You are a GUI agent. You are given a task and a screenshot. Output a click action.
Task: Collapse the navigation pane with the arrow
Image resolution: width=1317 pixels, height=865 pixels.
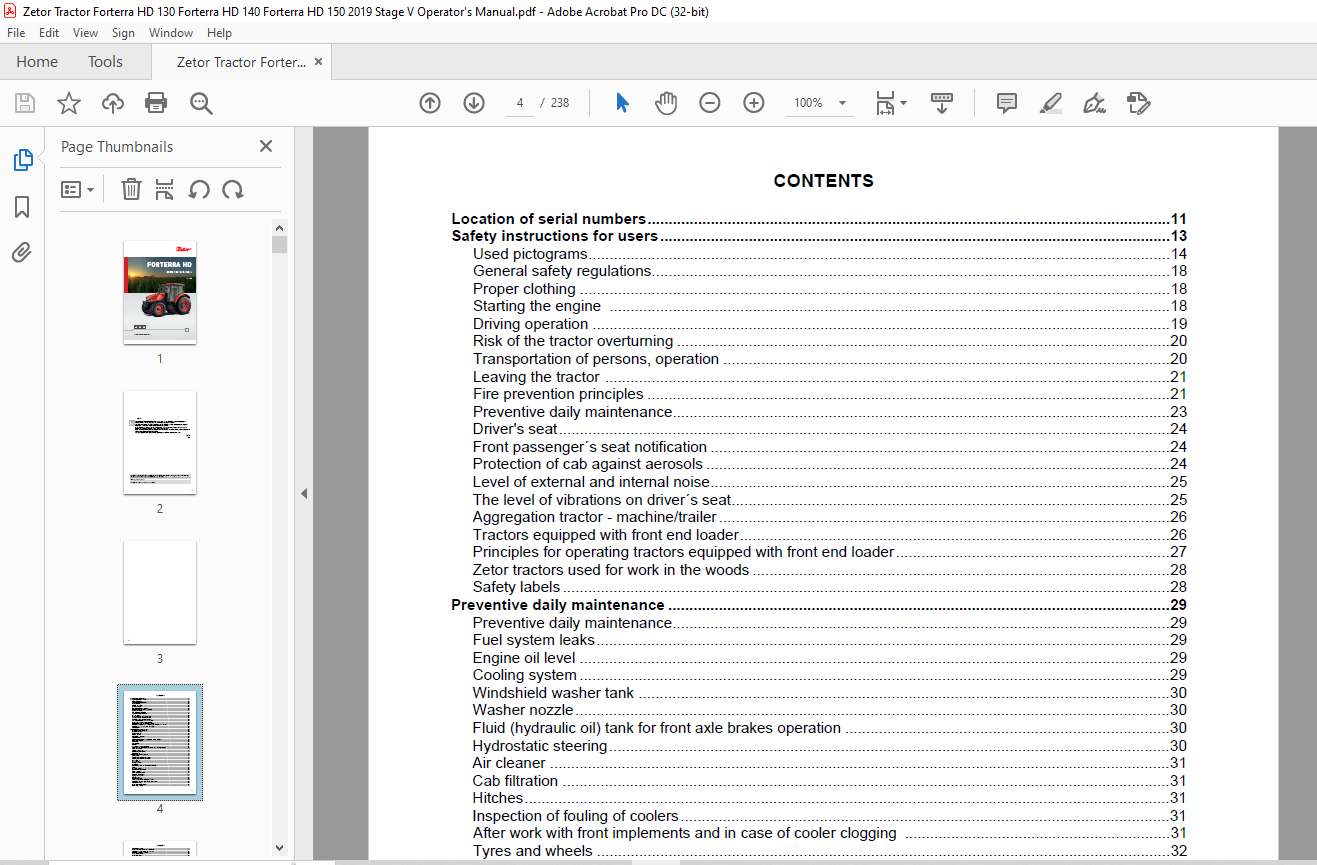[304, 493]
